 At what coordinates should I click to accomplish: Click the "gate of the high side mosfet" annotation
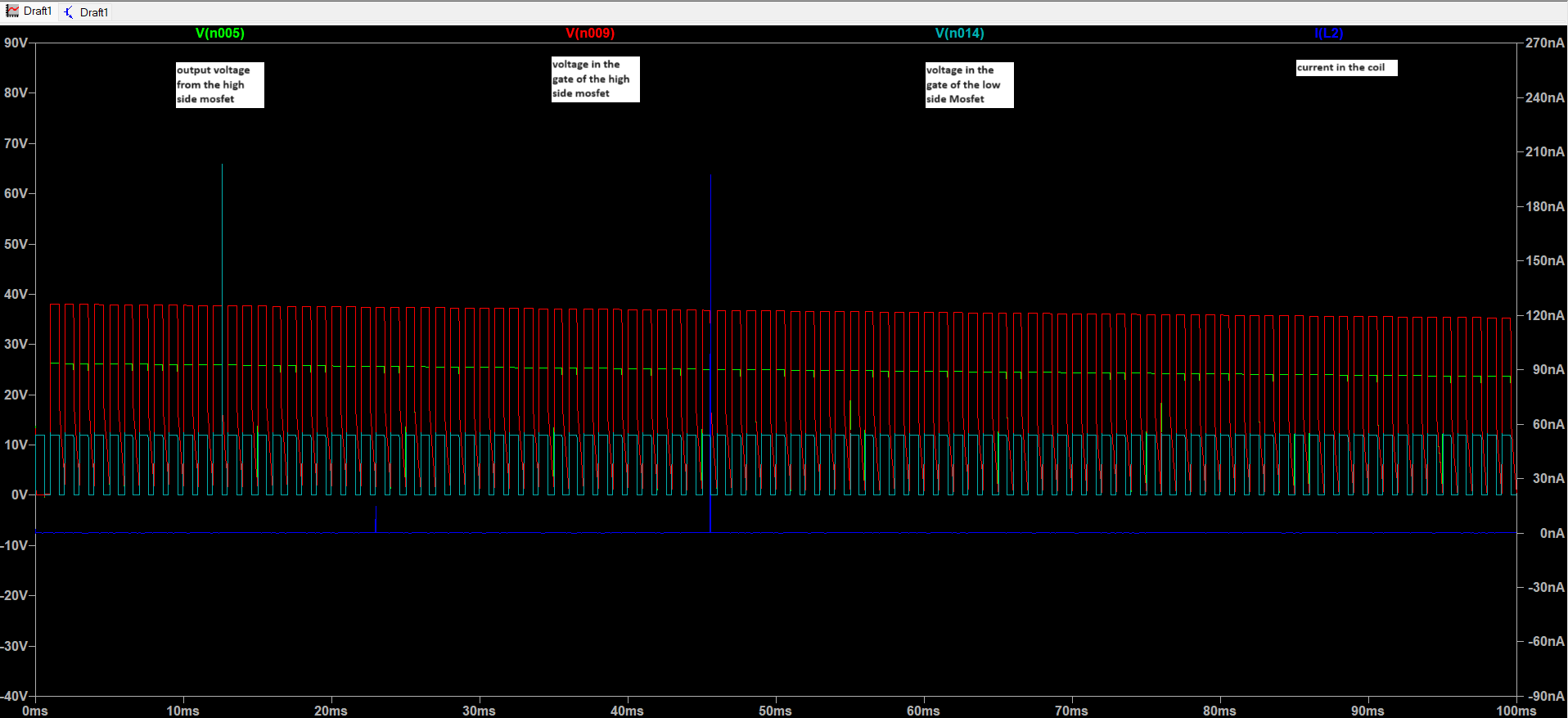[x=595, y=79]
